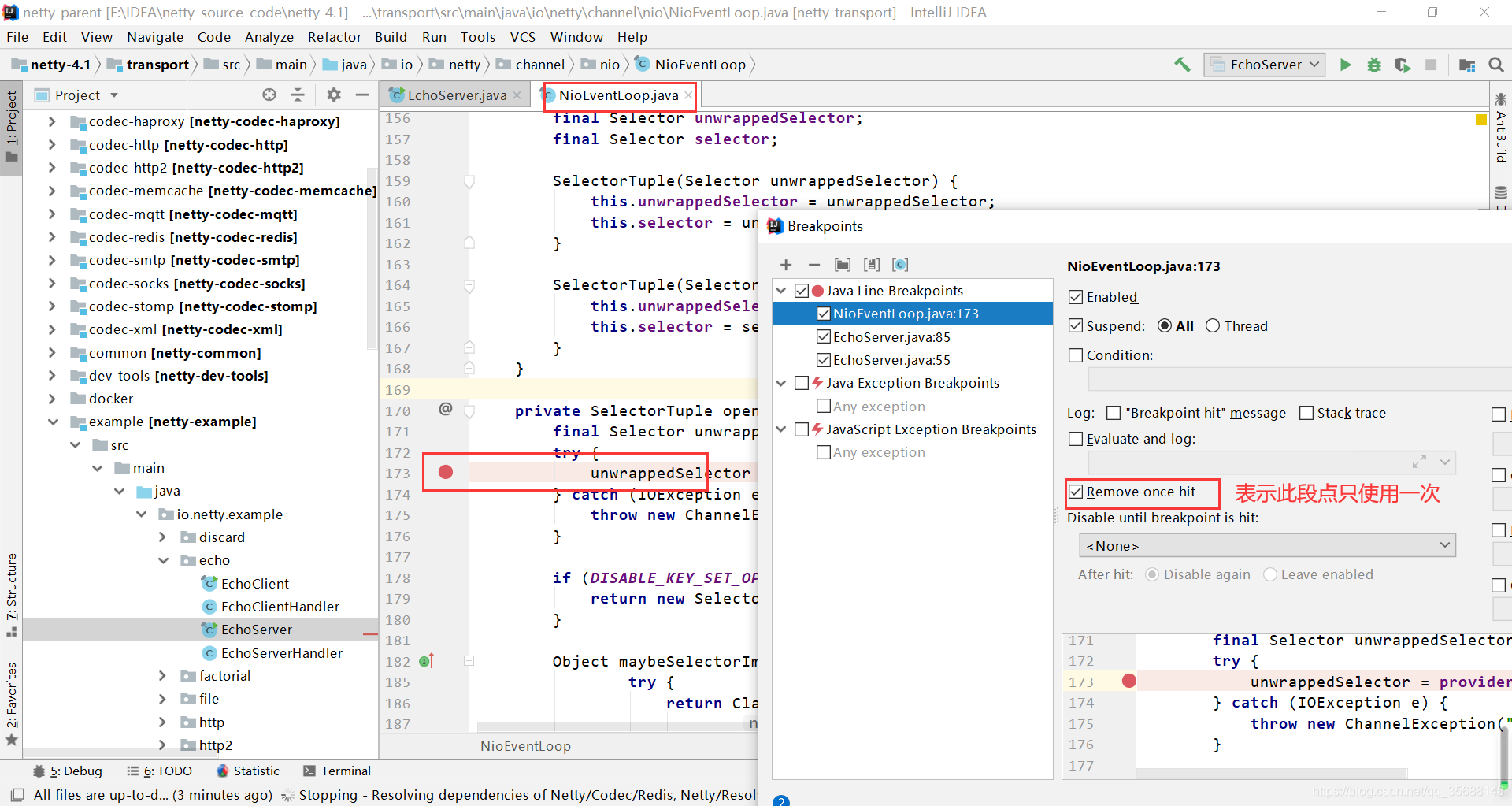Hide Project panel with minus icon
This screenshot has width=1512, height=806.
362,95
